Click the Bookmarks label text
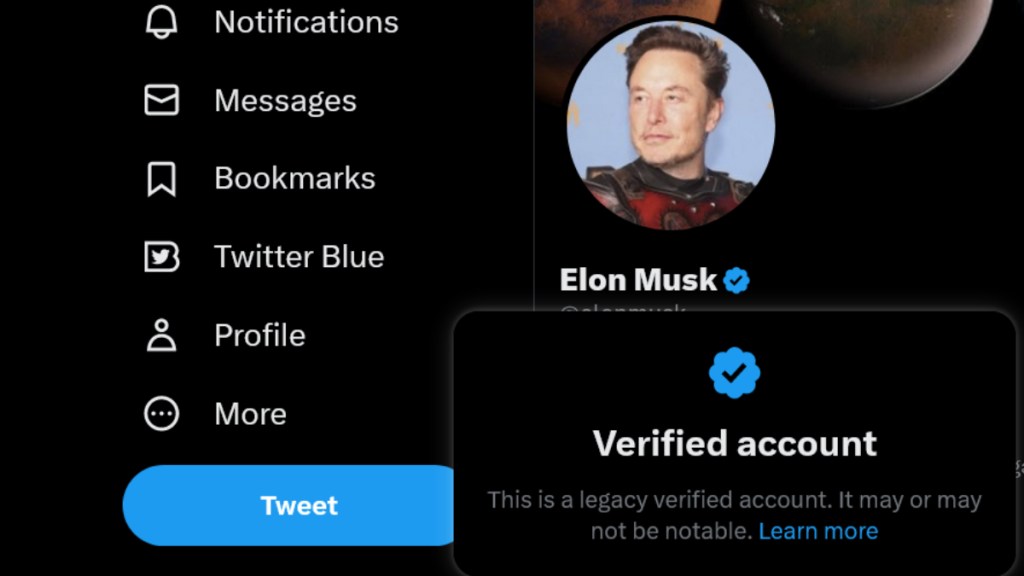The width and height of the screenshot is (1024, 576). (x=294, y=178)
